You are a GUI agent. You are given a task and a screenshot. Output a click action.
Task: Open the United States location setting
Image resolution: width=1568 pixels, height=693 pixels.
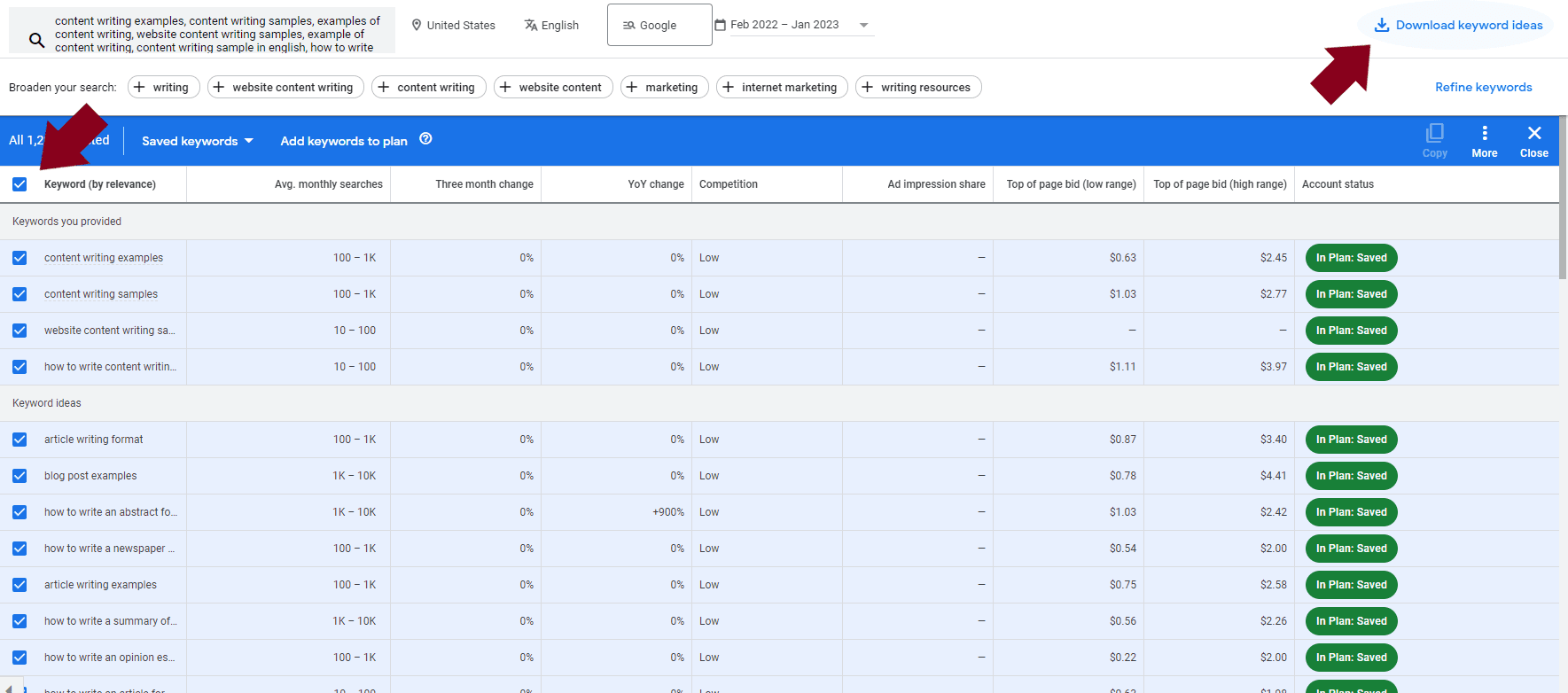tap(453, 25)
